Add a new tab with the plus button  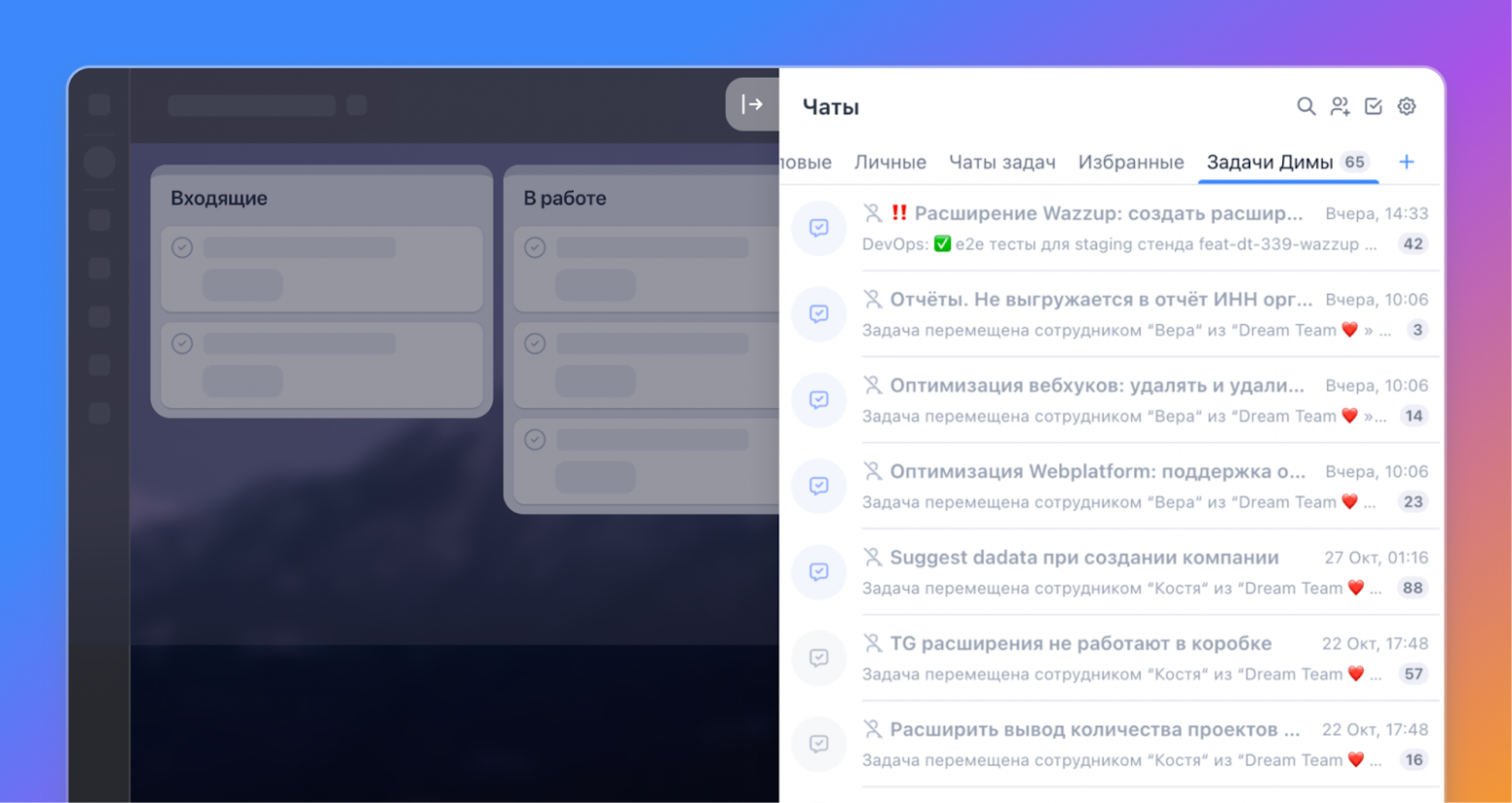(1406, 162)
